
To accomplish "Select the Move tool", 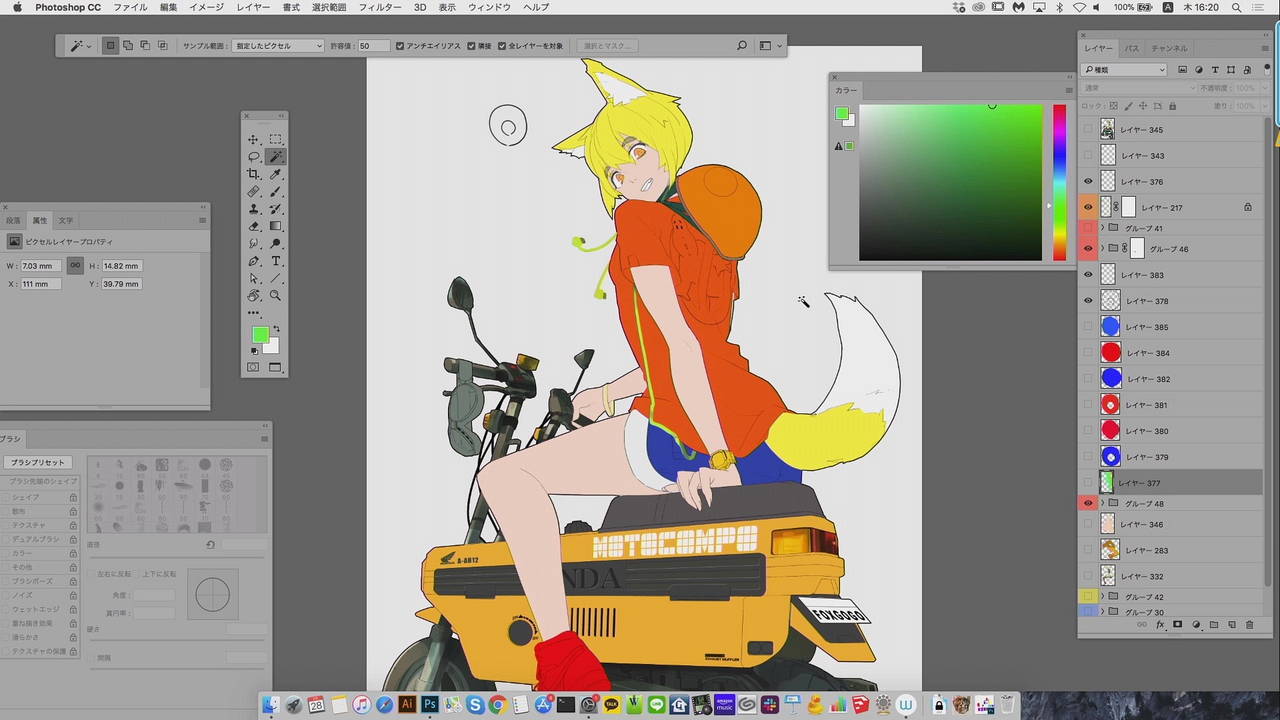I will click(x=254, y=139).
